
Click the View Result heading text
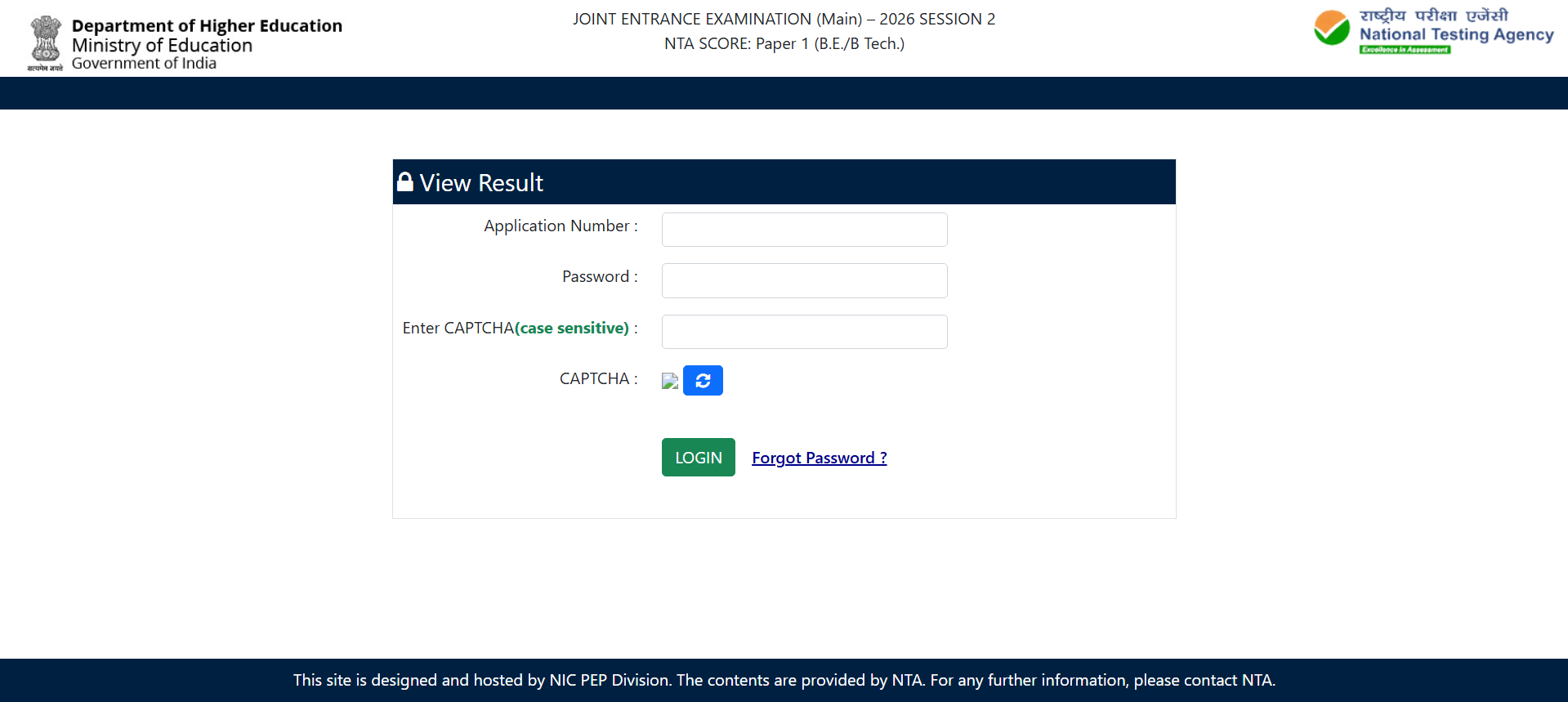tap(481, 182)
